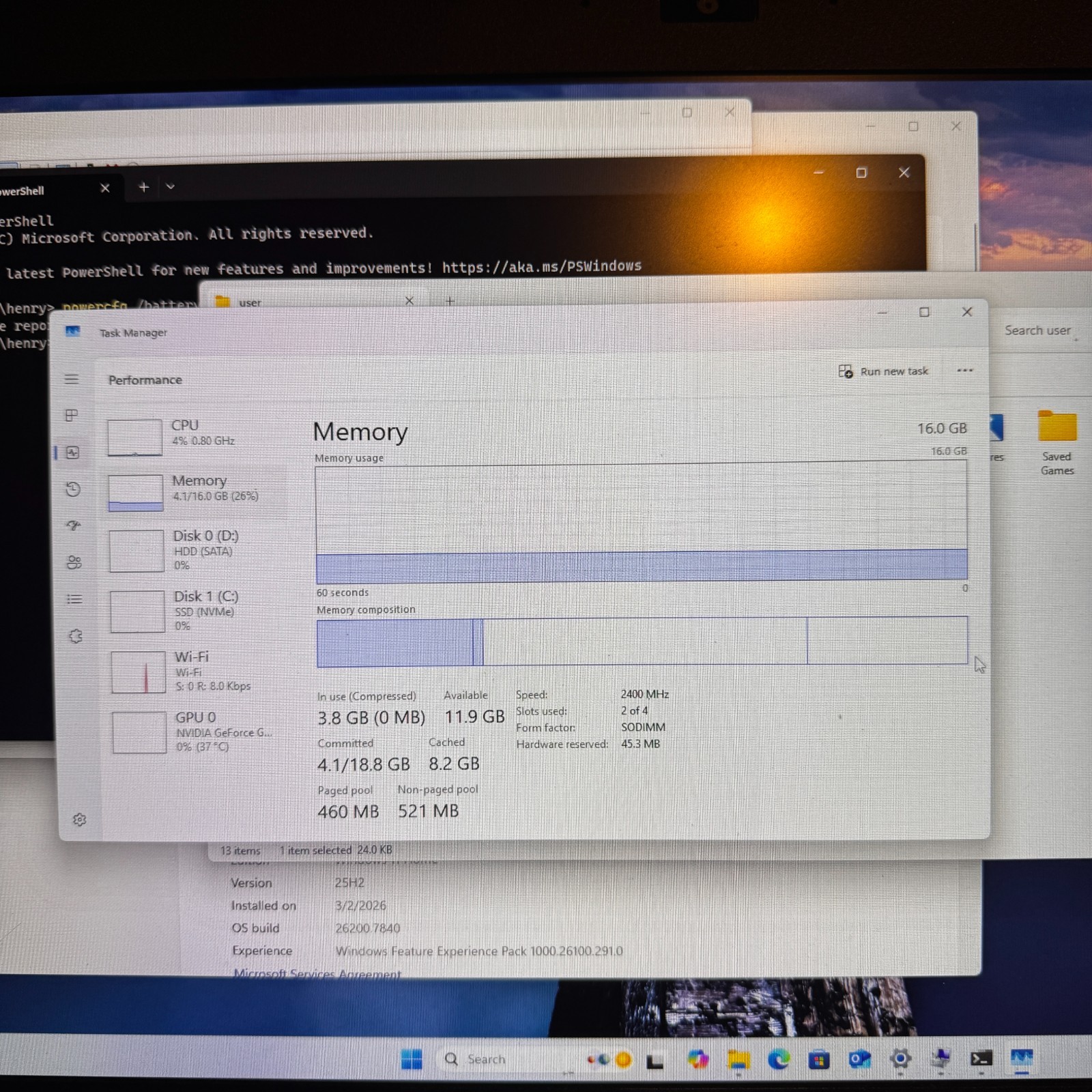Select Disk 1 (C:) SSD item
1092x1092 pixels.
click(x=199, y=611)
